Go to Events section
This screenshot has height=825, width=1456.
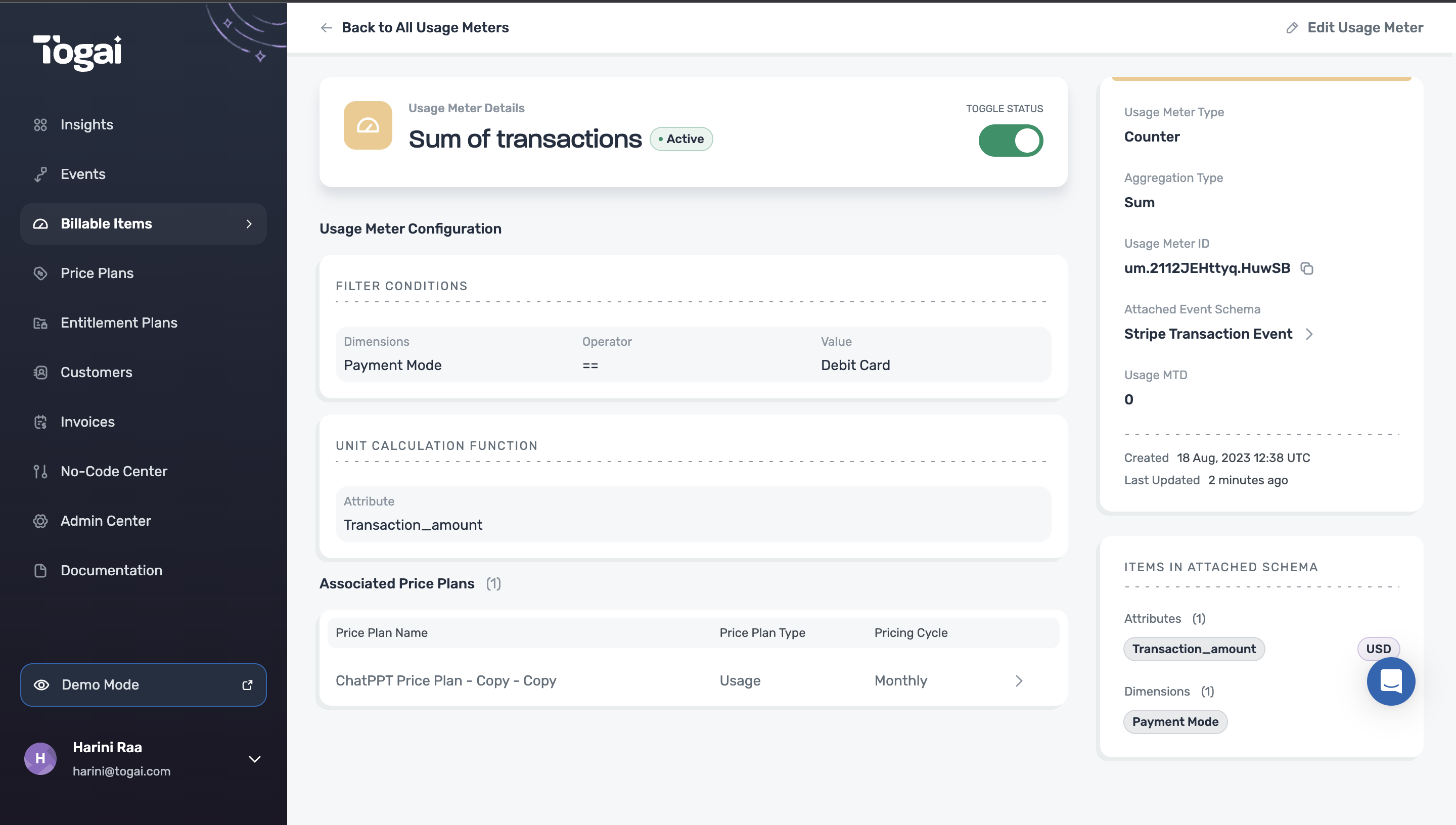[144, 174]
